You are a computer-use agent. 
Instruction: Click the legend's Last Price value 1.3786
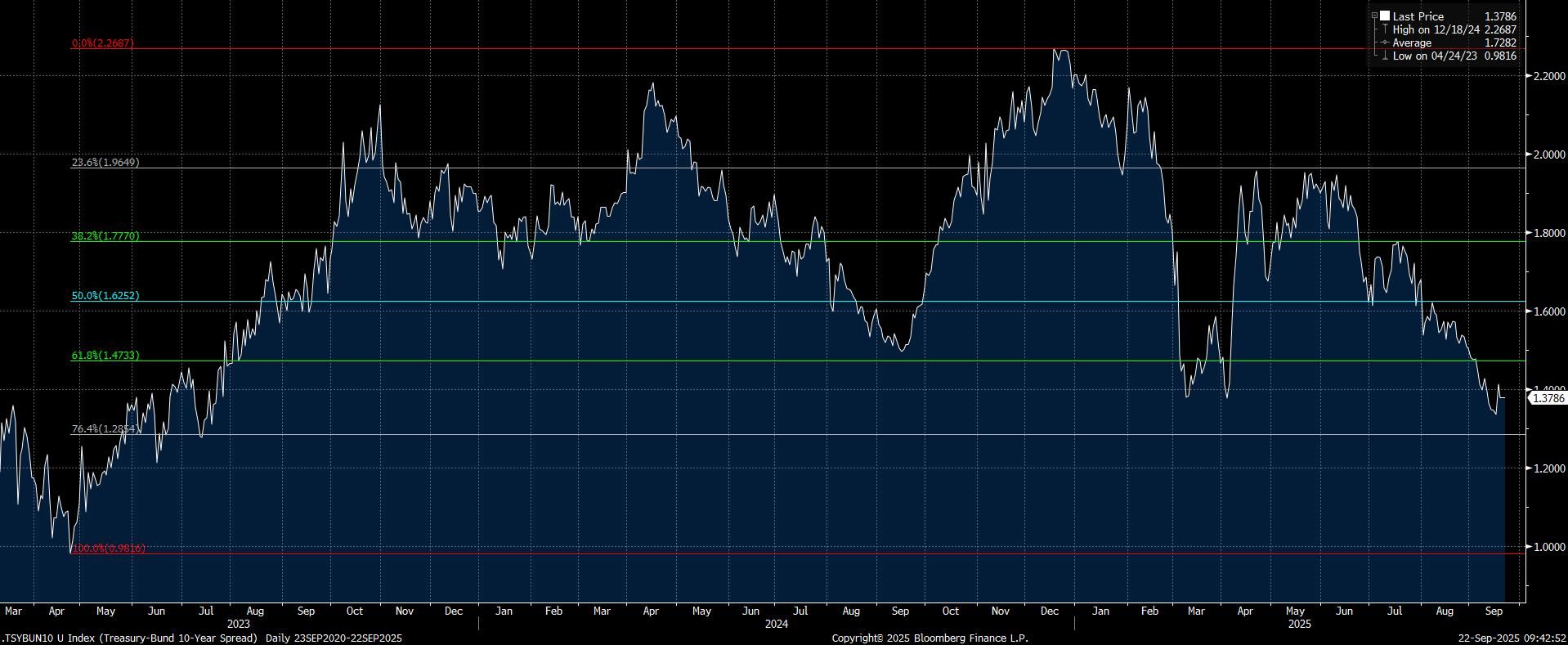(1500, 16)
